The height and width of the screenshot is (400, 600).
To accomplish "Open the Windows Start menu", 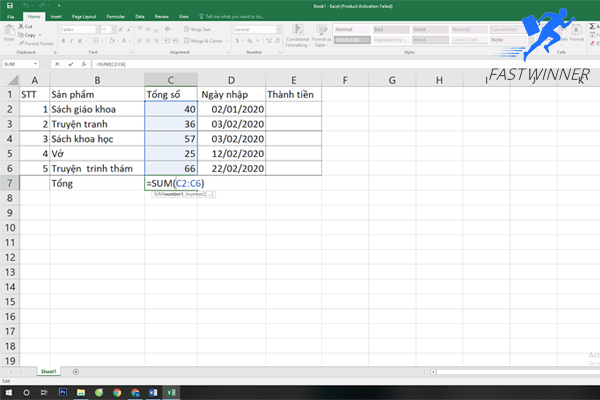I will coord(8,392).
